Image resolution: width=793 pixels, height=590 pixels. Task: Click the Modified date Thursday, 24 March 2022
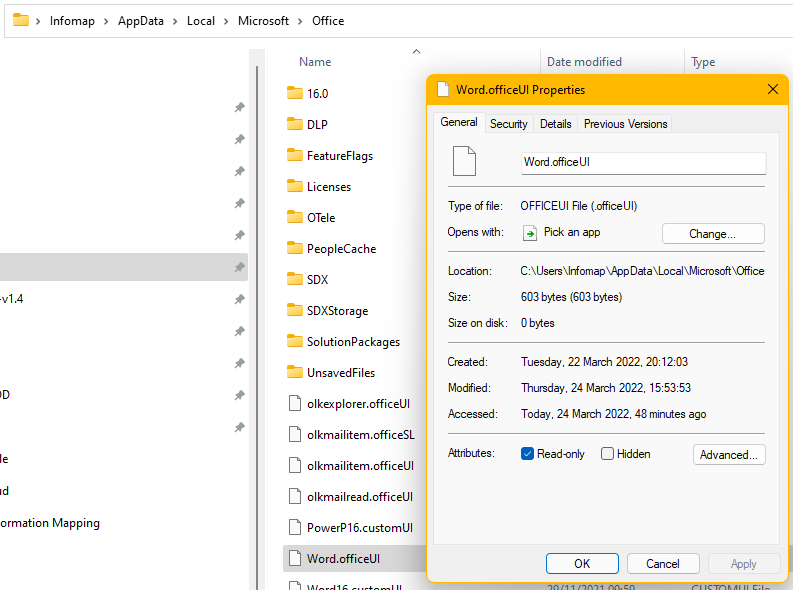coord(606,388)
